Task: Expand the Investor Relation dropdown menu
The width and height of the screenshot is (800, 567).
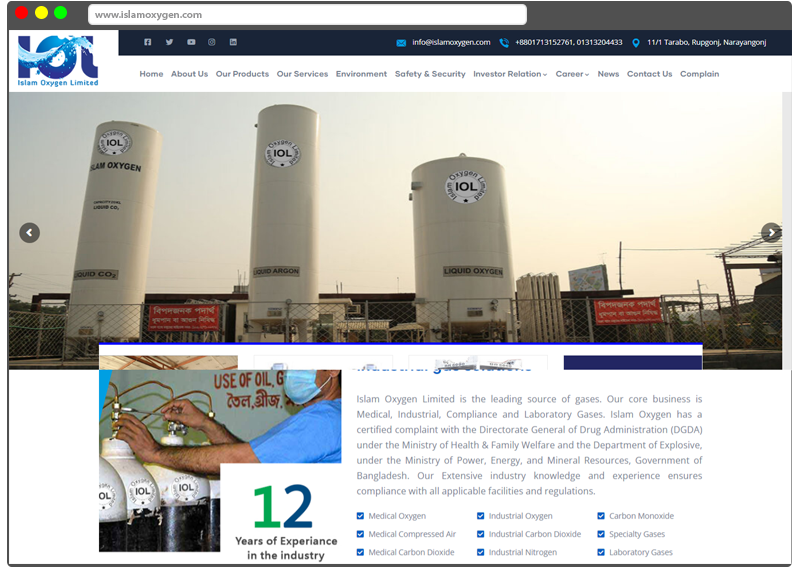Action: tap(510, 74)
